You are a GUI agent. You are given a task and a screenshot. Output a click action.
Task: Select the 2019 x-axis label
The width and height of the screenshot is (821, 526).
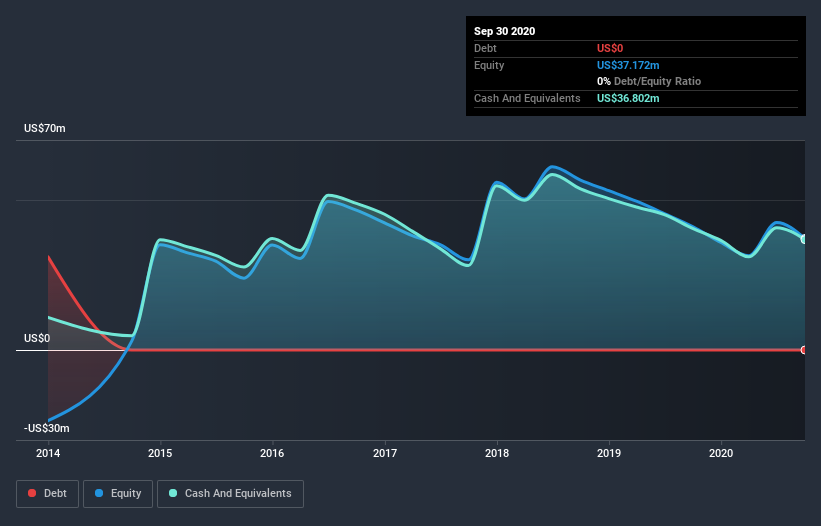[x=609, y=453]
